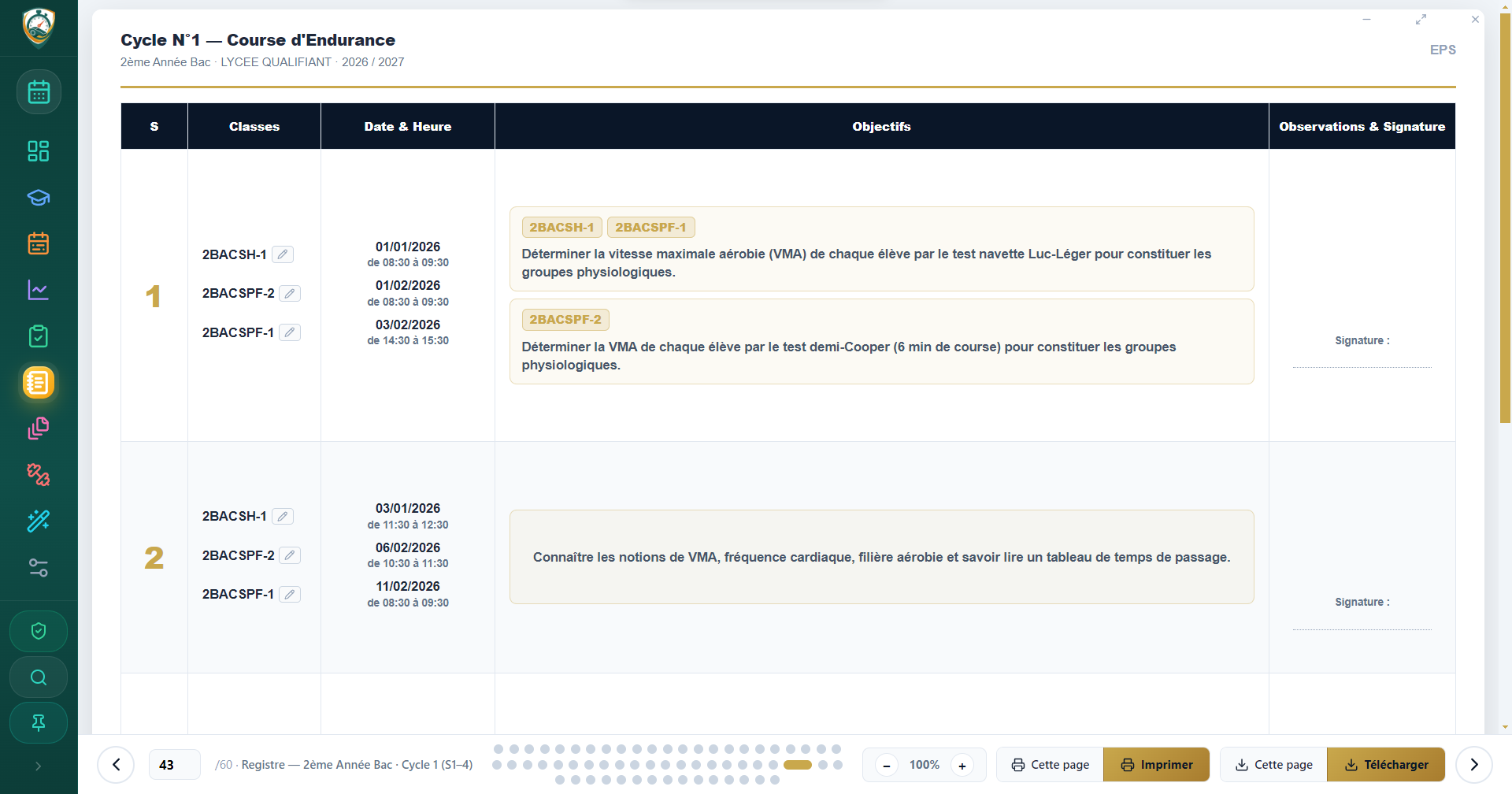Click the page number field showing 43
Screen dimensions: 1512x794
[x=174, y=765]
